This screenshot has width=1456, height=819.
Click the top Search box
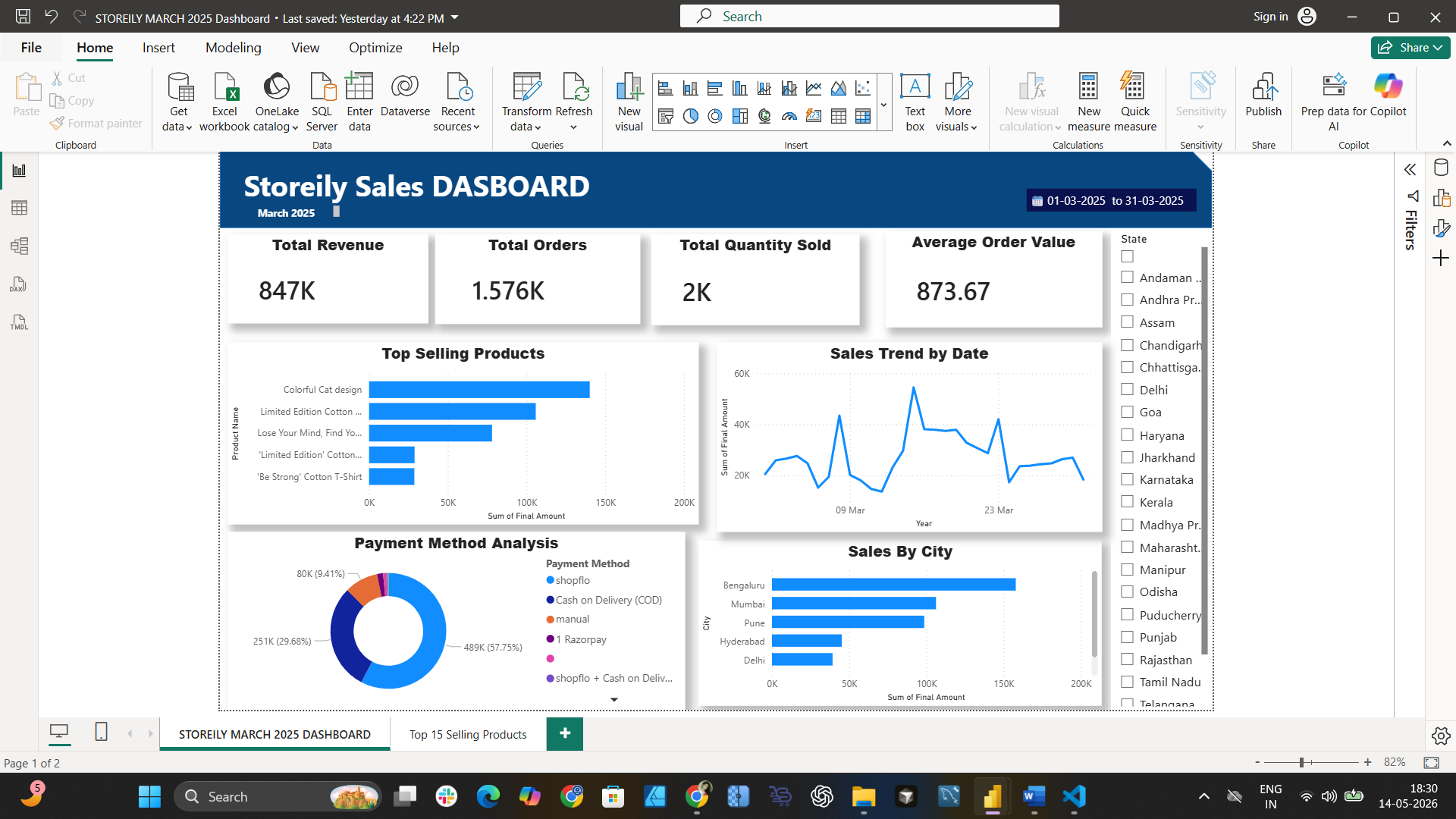[869, 16]
